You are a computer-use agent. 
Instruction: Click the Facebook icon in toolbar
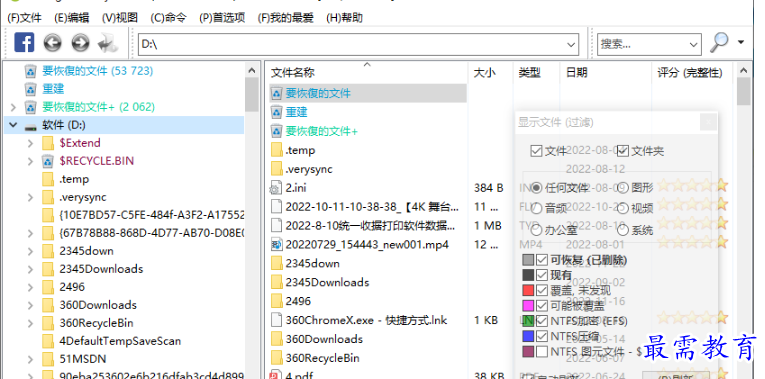pyautogui.click(x=24, y=42)
